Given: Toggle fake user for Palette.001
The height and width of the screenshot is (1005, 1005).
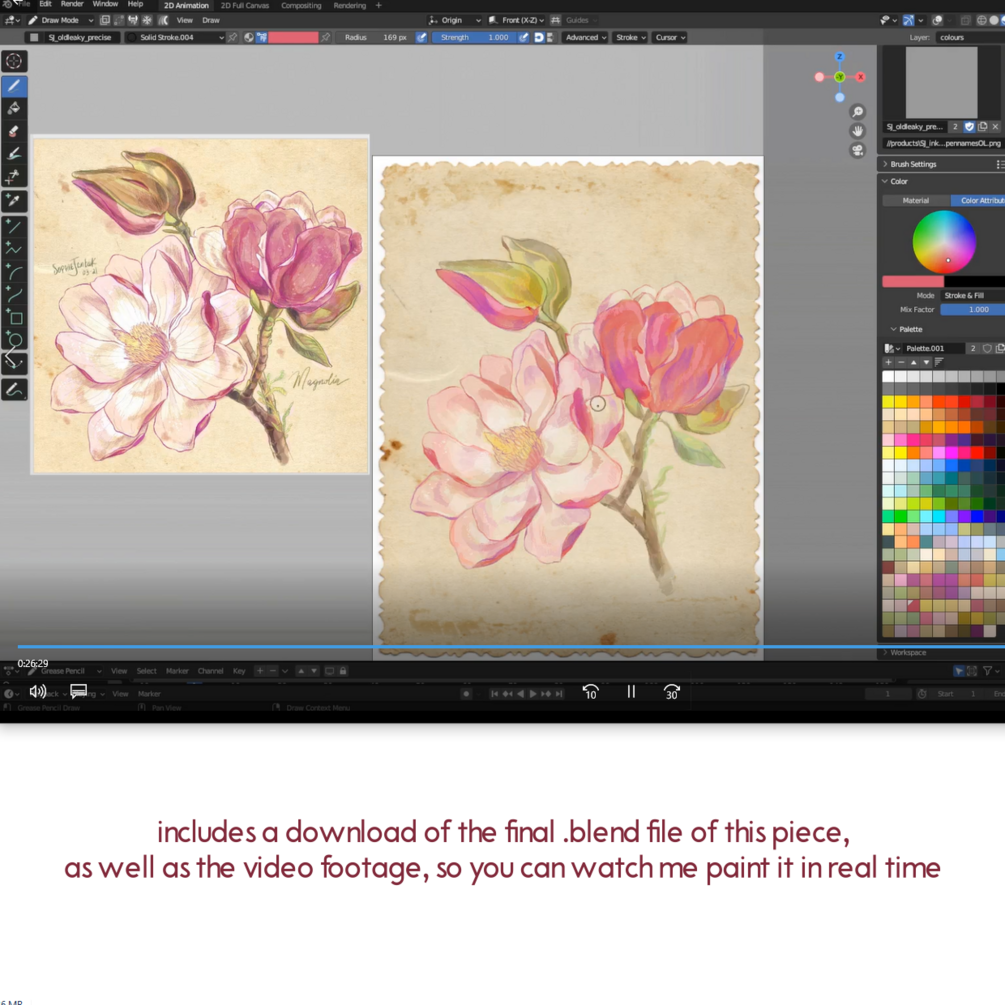Looking at the screenshot, I should coord(987,348).
